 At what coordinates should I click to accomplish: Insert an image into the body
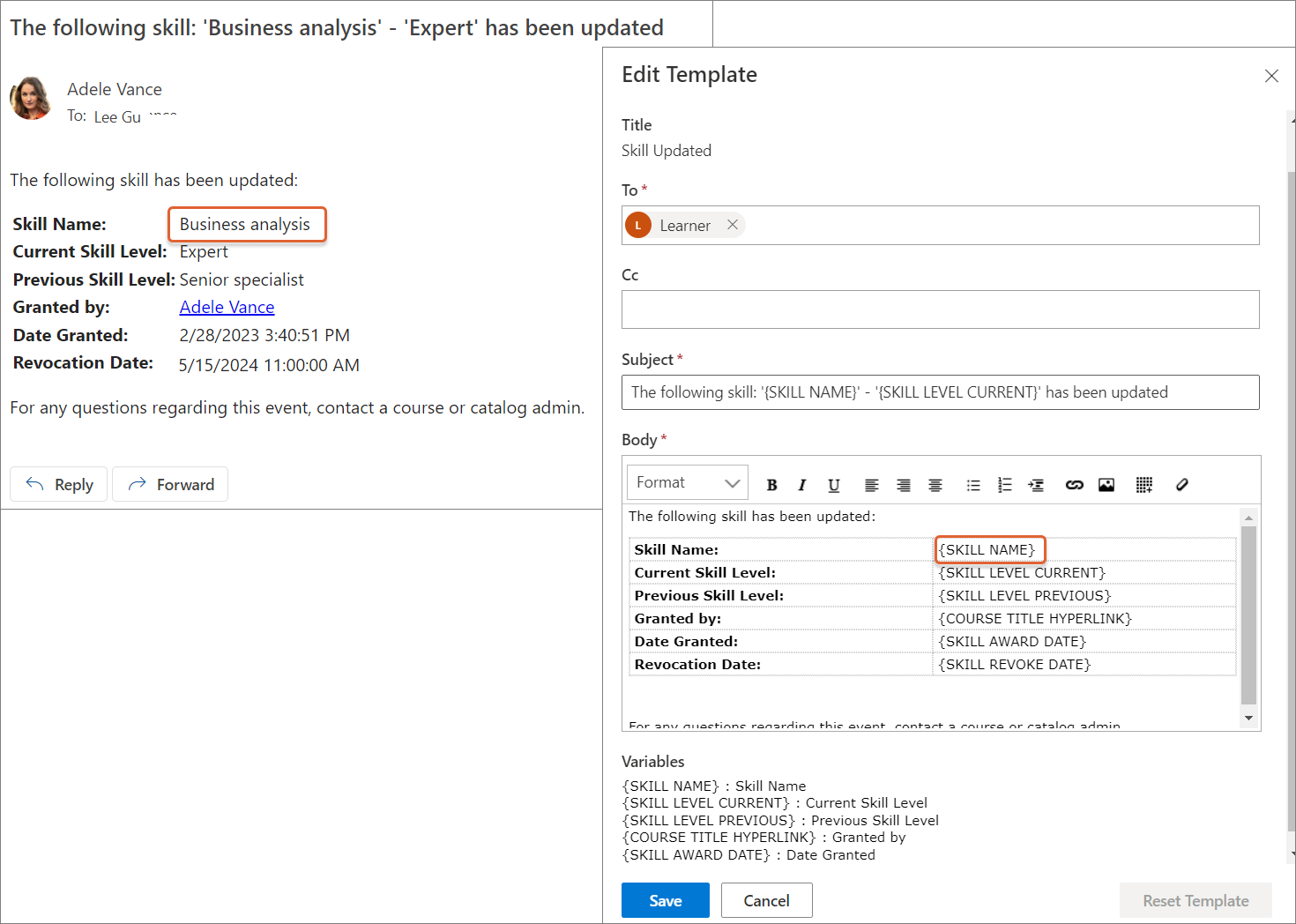[1106, 485]
